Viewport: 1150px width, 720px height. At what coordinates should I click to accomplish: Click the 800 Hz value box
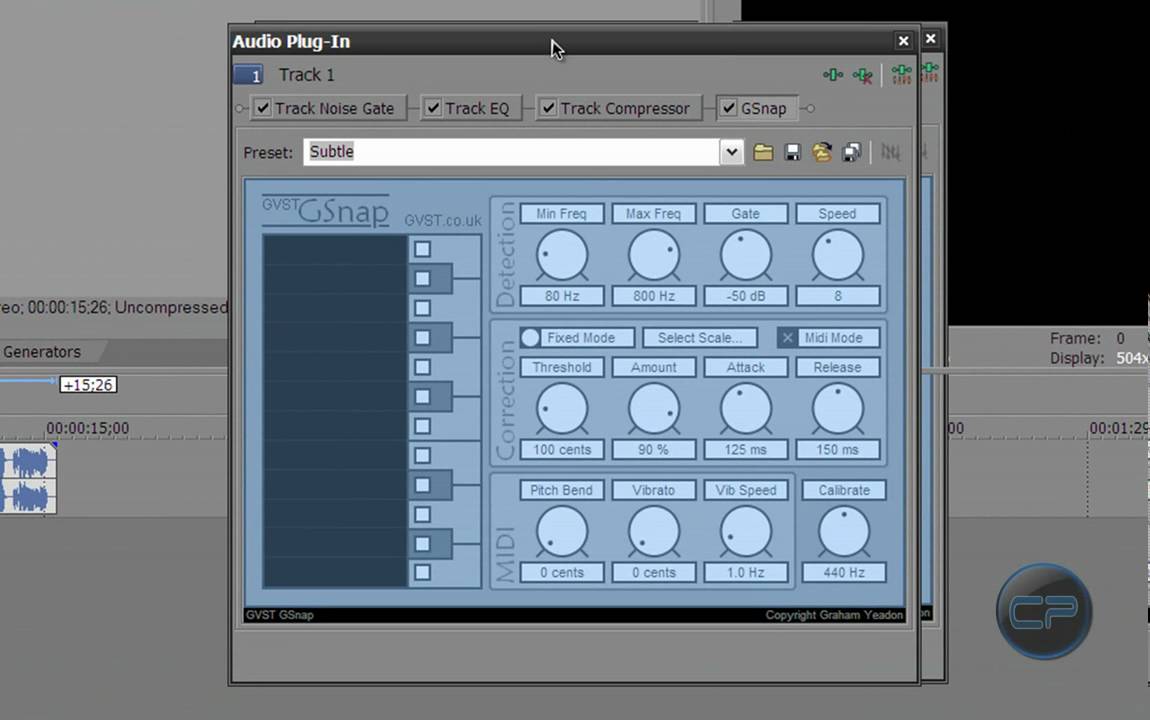tap(653, 296)
